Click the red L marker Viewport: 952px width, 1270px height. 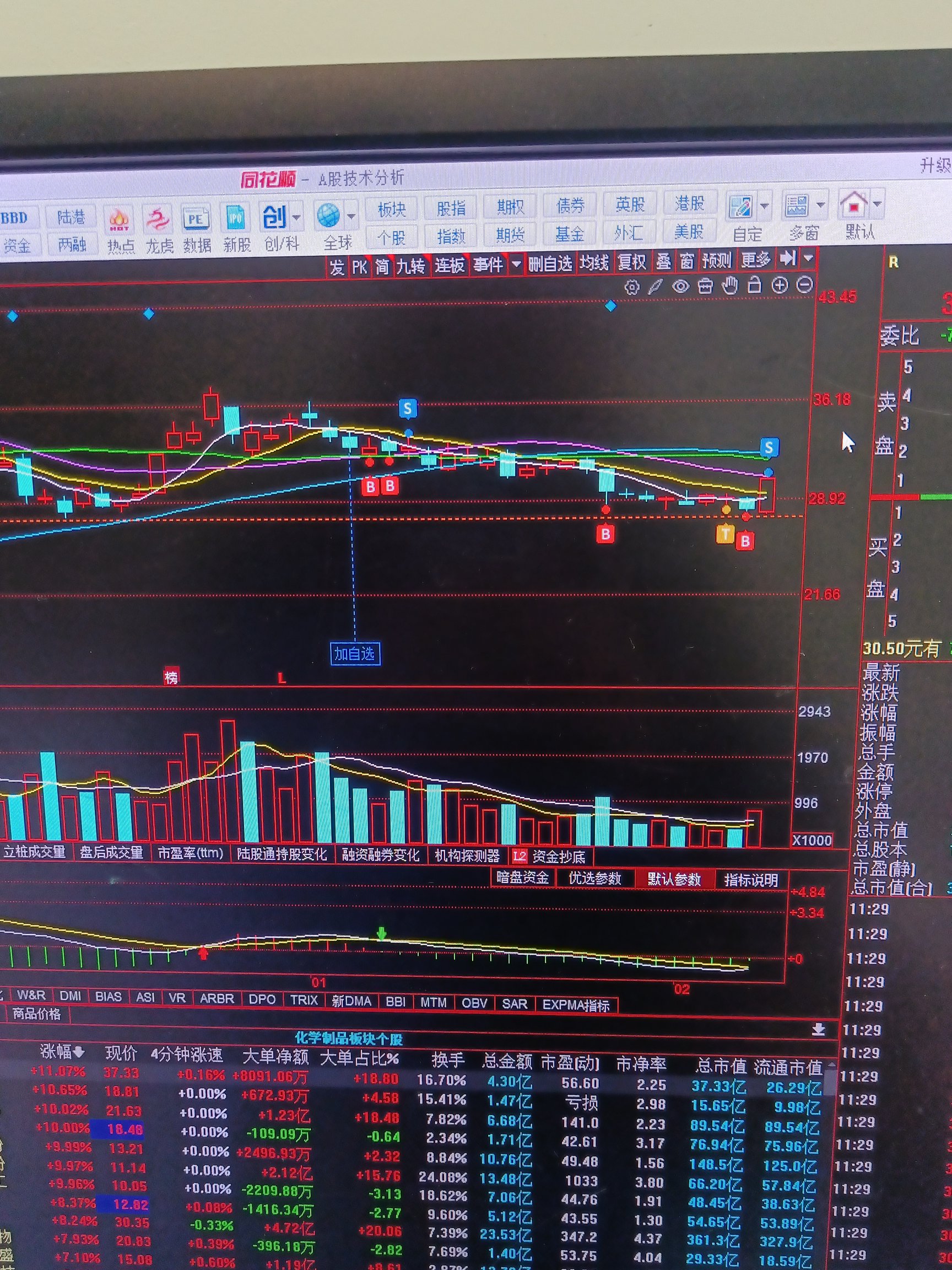[x=281, y=678]
